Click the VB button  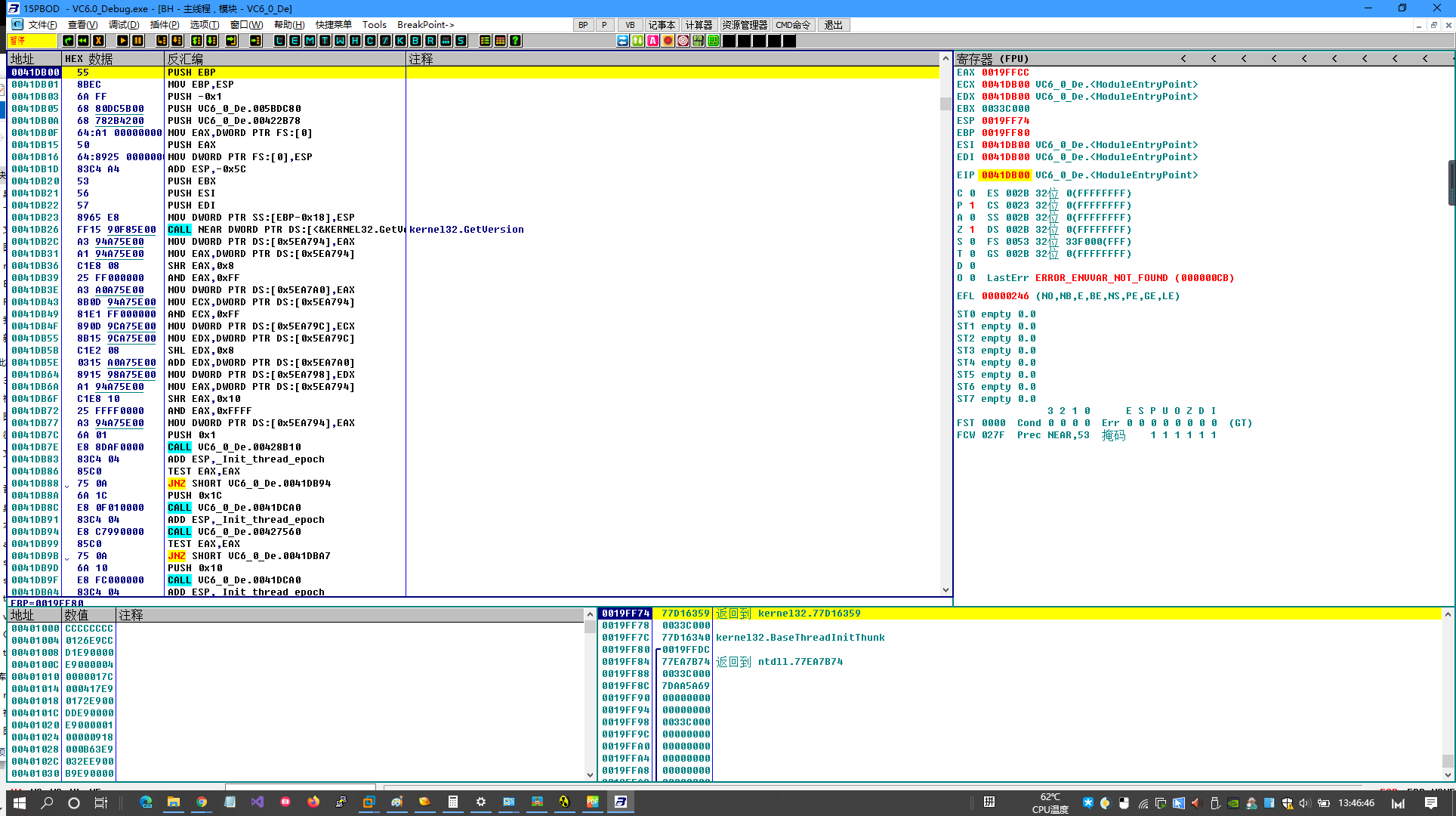(630, 25)
